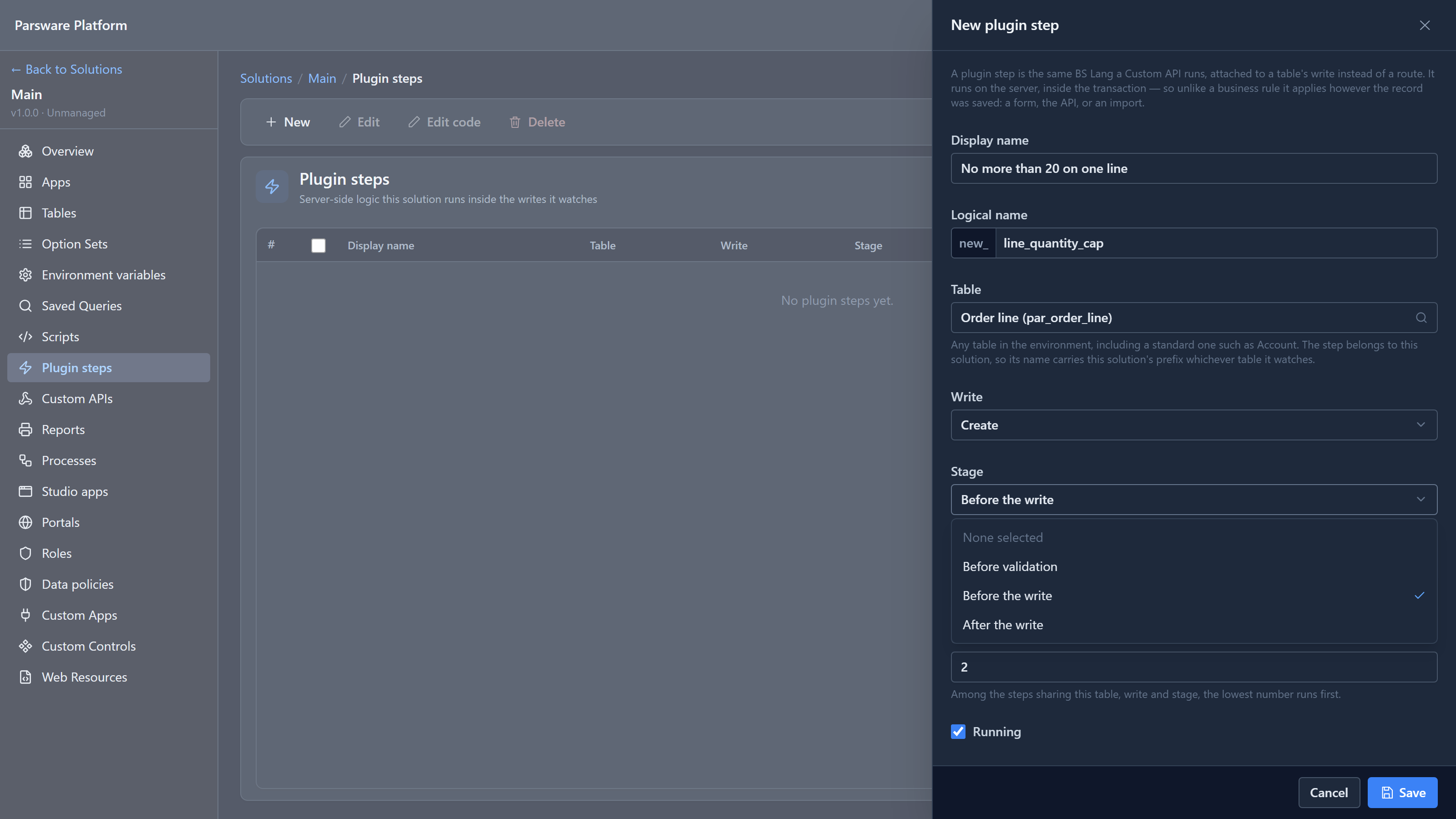Tick the select-all checkbox in table header

pos(318,245)
